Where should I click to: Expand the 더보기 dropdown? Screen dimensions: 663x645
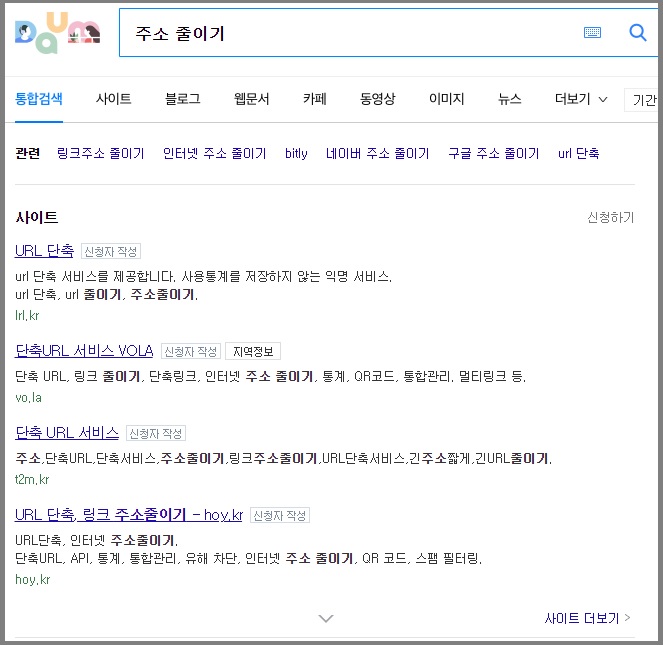pyautogui.click(x=581, y=99)
